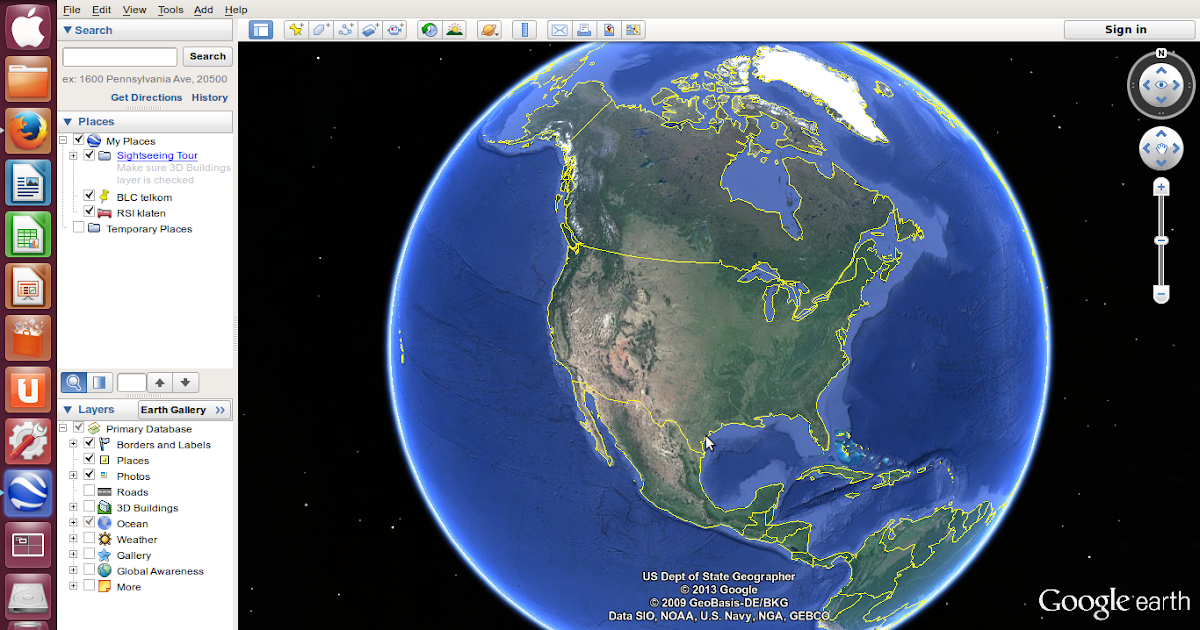Image resolution: width=1200 pixels, height=630 pixels.
Task: Click the zoom in plus button
Action: 1161,187
